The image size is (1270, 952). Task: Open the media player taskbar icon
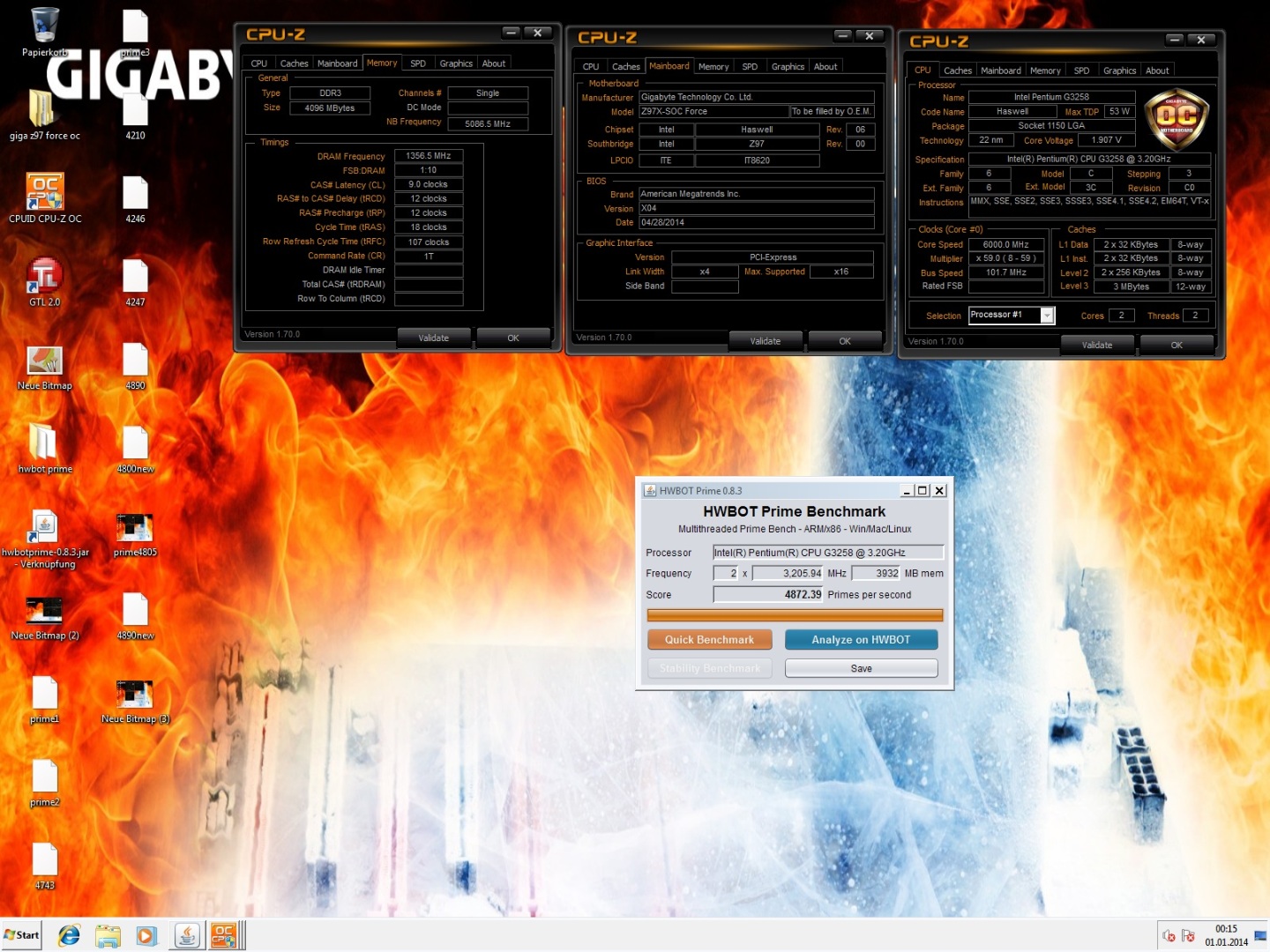[146, 935]
